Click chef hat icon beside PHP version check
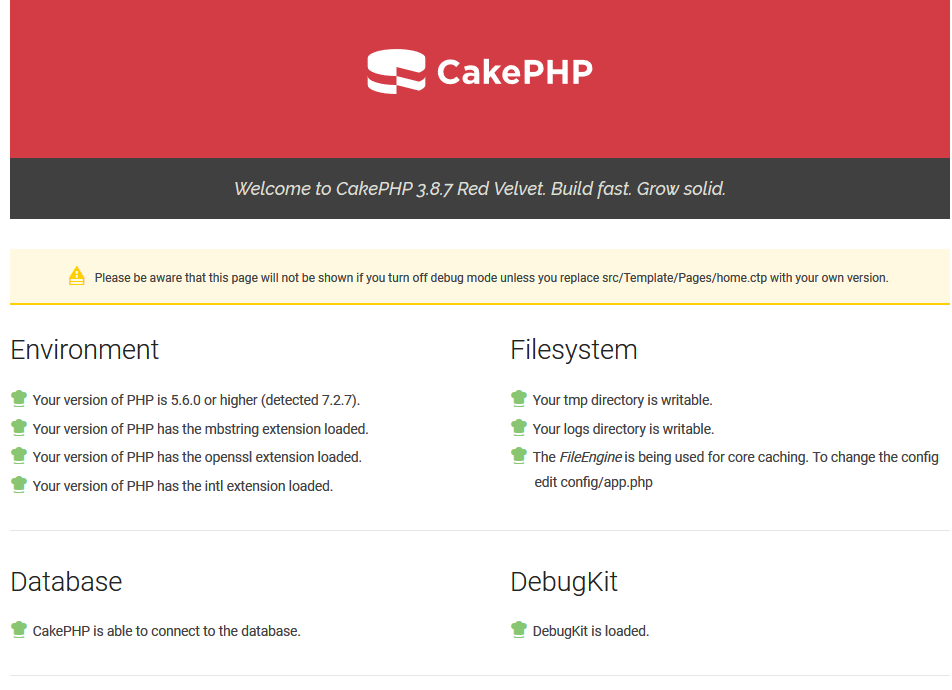 coord(19,399)
